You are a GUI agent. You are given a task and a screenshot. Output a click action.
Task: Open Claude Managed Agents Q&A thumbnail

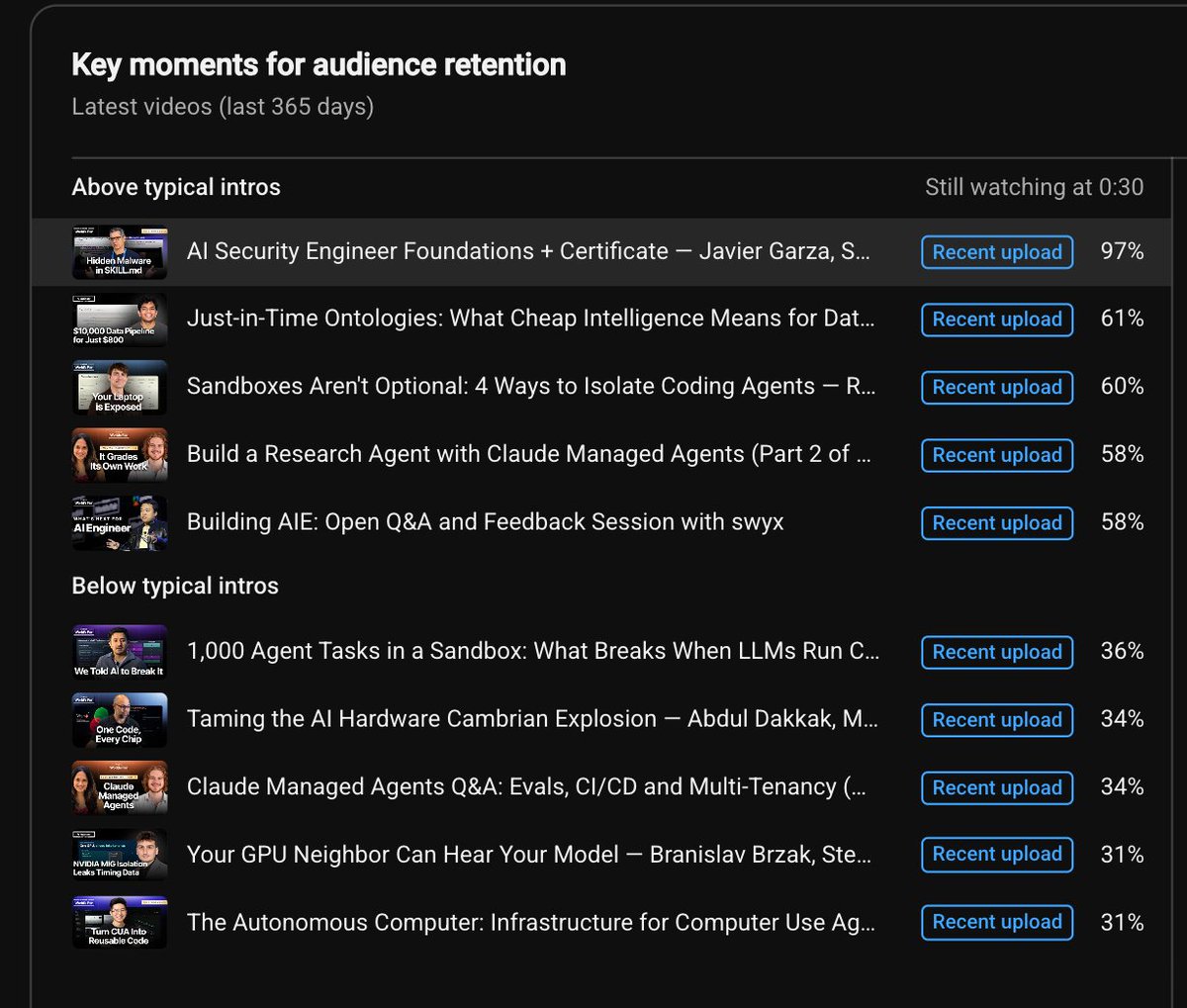click(x=120, y=787)
